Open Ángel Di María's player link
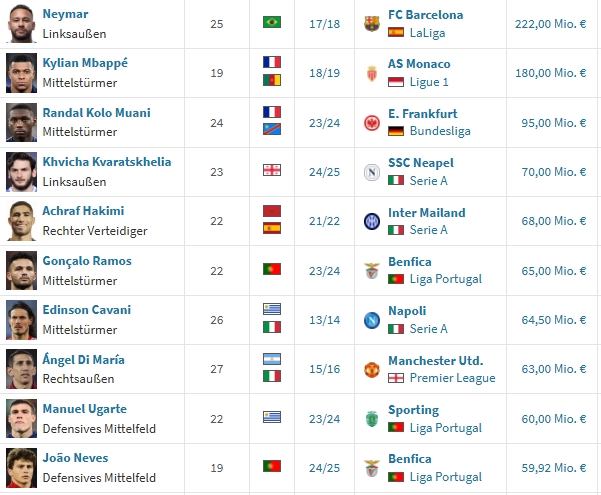Viewport: 601px width, 495px height. coord(83,359)
